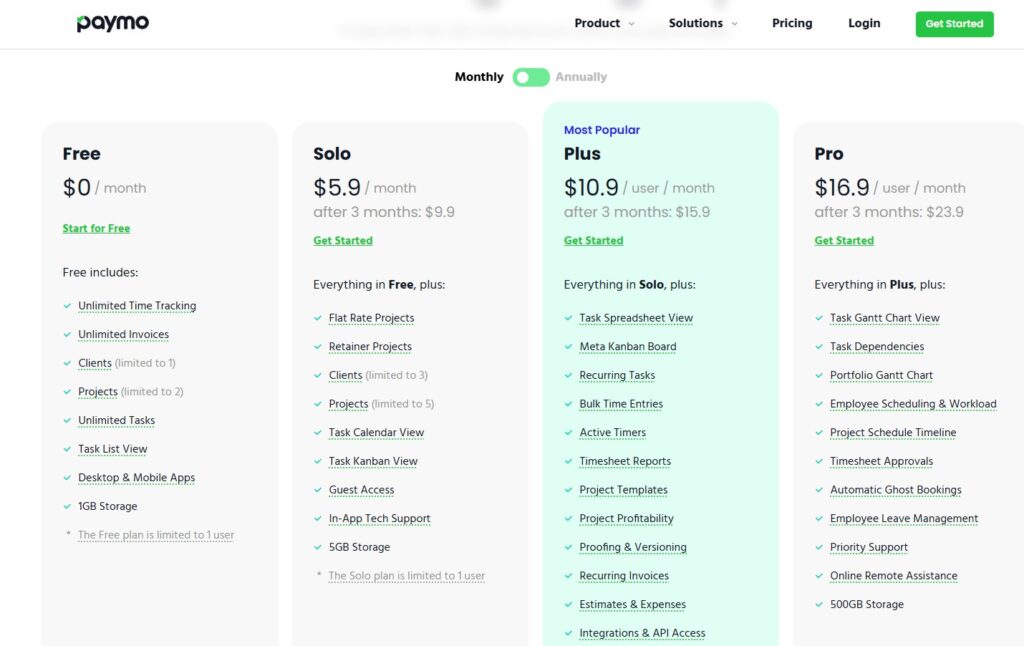This screenshot has width=1024, height=646.
Task: Click the checkmark beside Meta Kanban Board
Action: tap(568, 347)
